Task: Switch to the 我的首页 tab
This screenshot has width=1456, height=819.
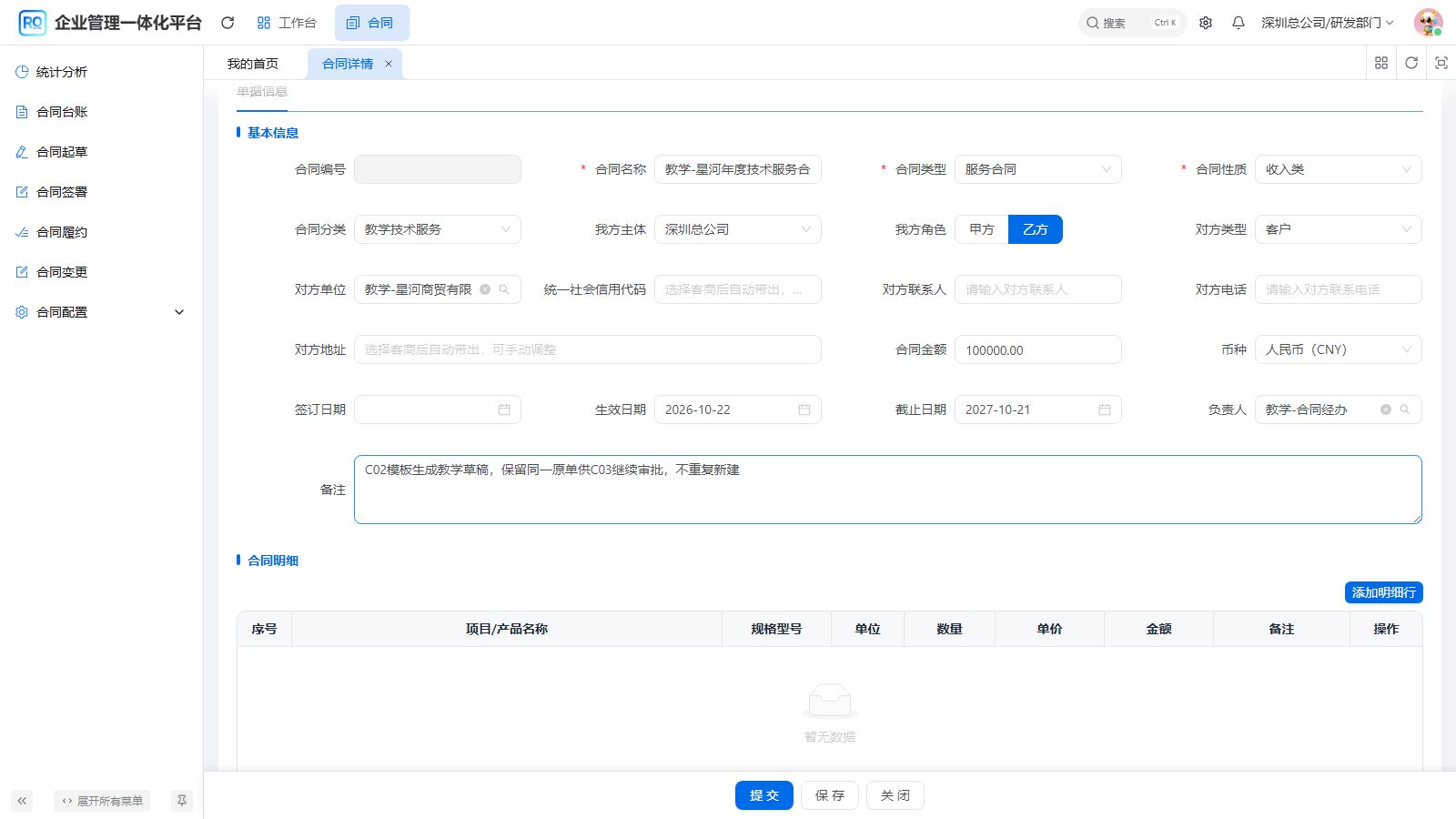Action: [253, 64]
